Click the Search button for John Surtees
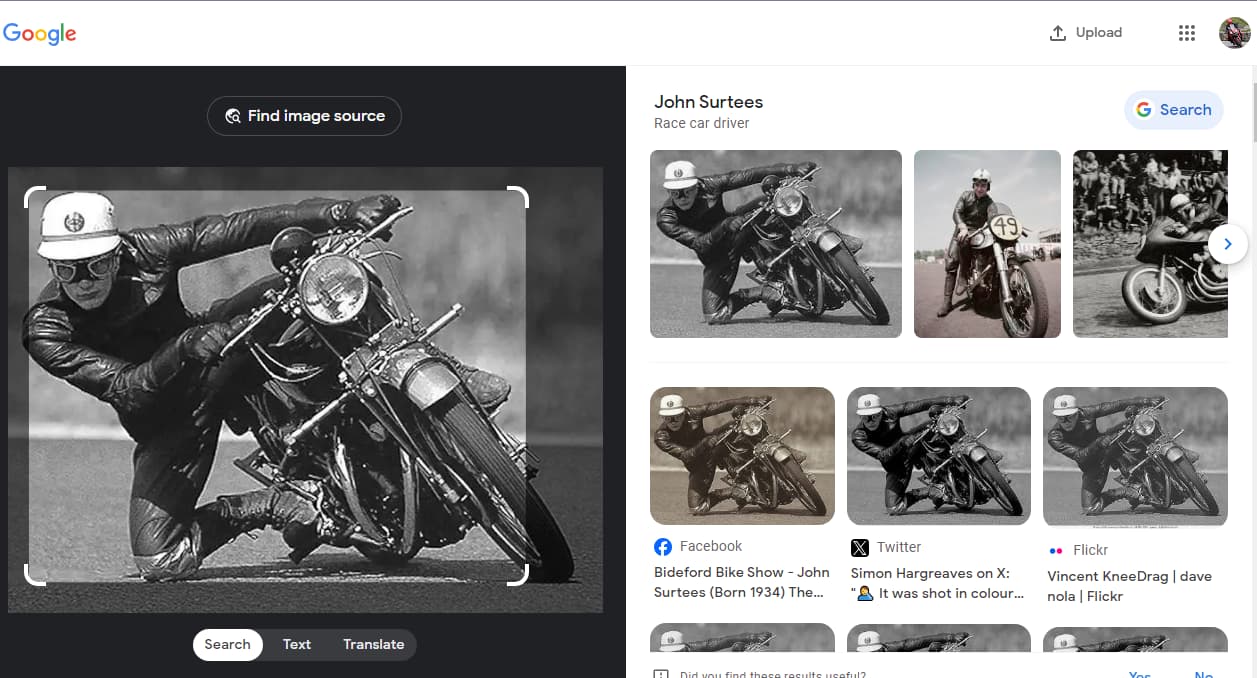 pos(1173,110)
